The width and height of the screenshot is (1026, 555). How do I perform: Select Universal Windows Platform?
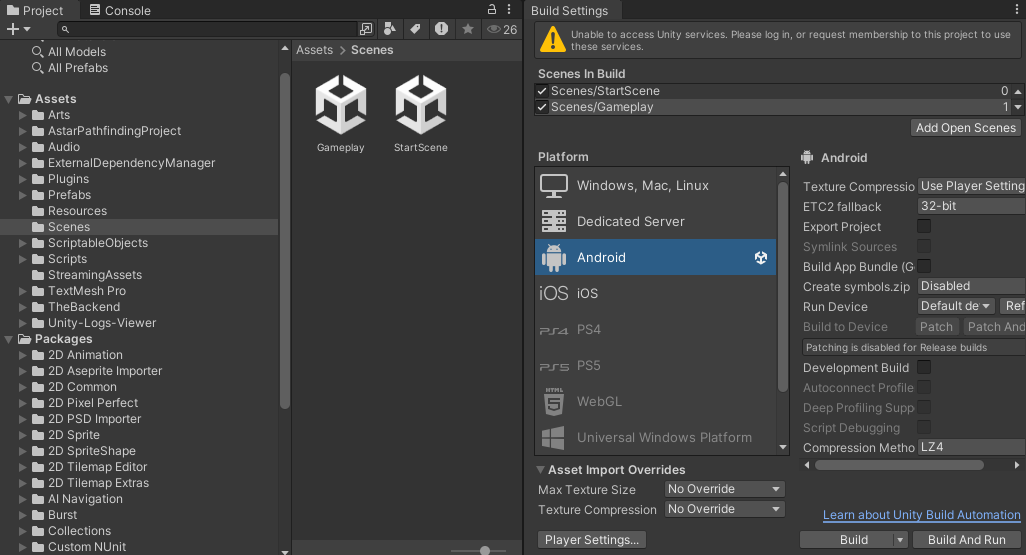tap(656, 437)
